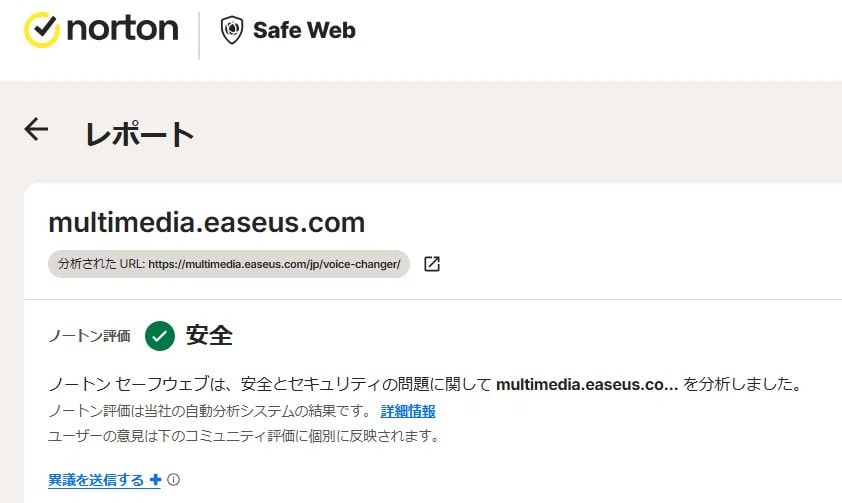842x503 pixels.
Task: Click the analyzed URL pill
Action: click(x=228, y=264)
